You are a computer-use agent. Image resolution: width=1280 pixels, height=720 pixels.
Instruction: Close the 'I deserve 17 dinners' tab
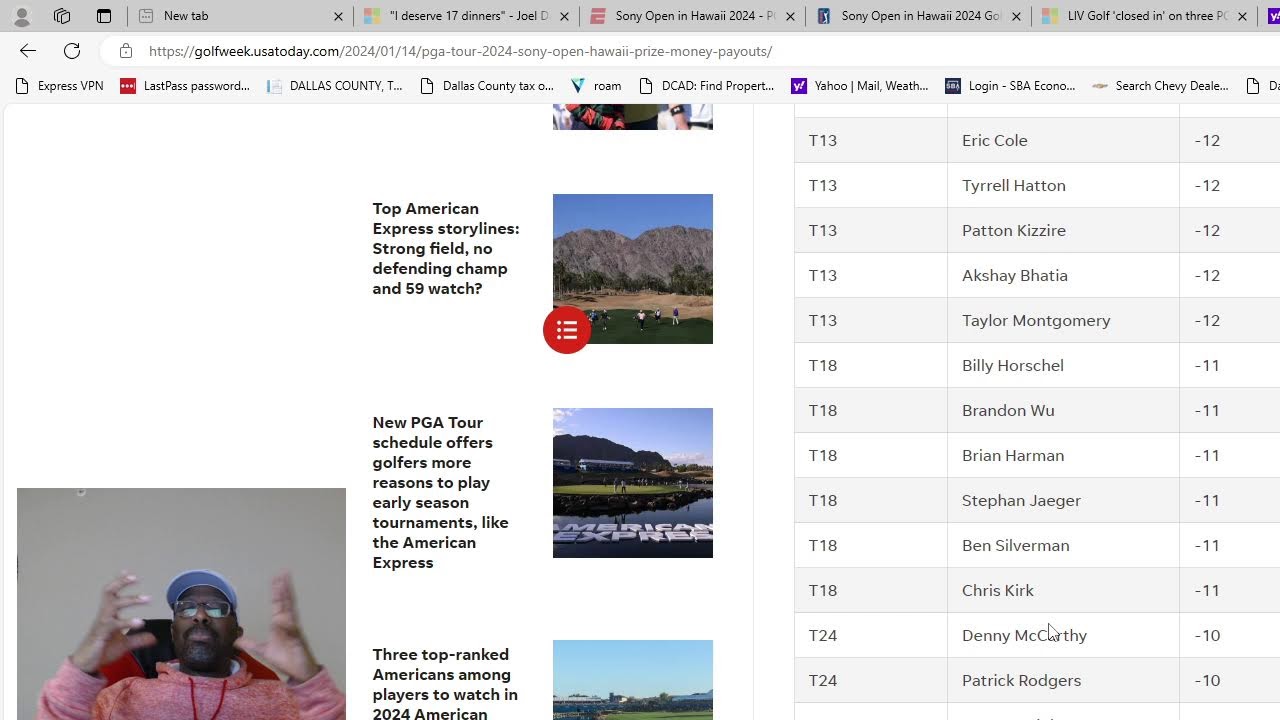coord(563,16)
